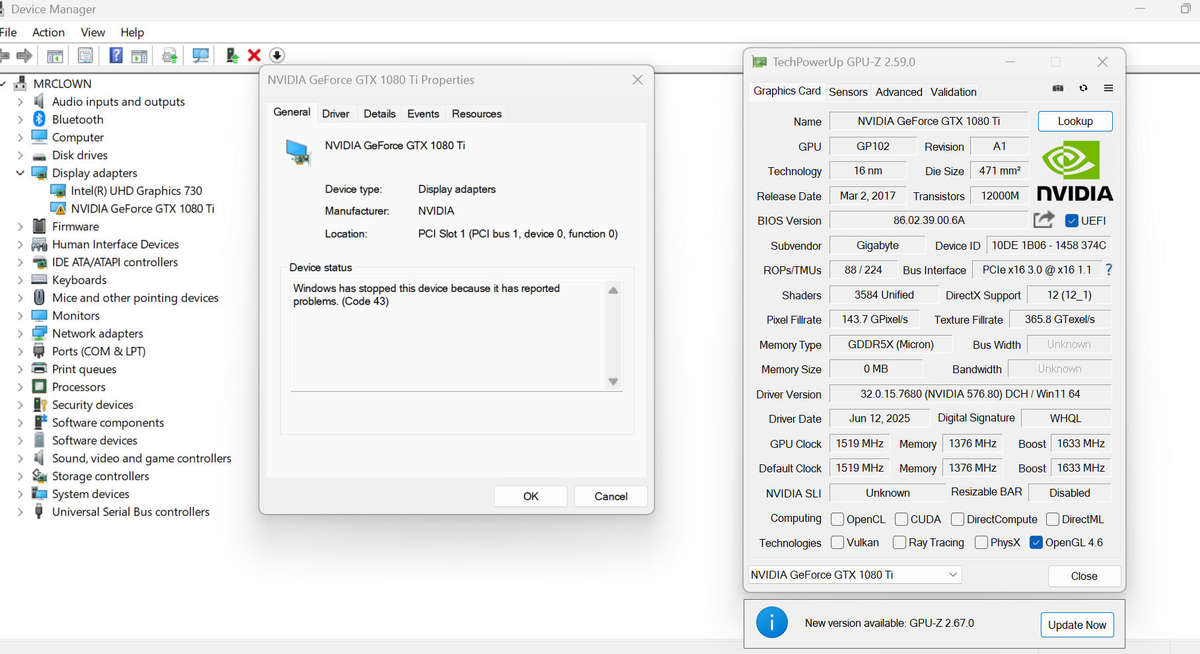Viewport: 1200px width, 654px height.
Task: Uncheck the OpenGL 4.6 checkbox
Action: 1036,543
